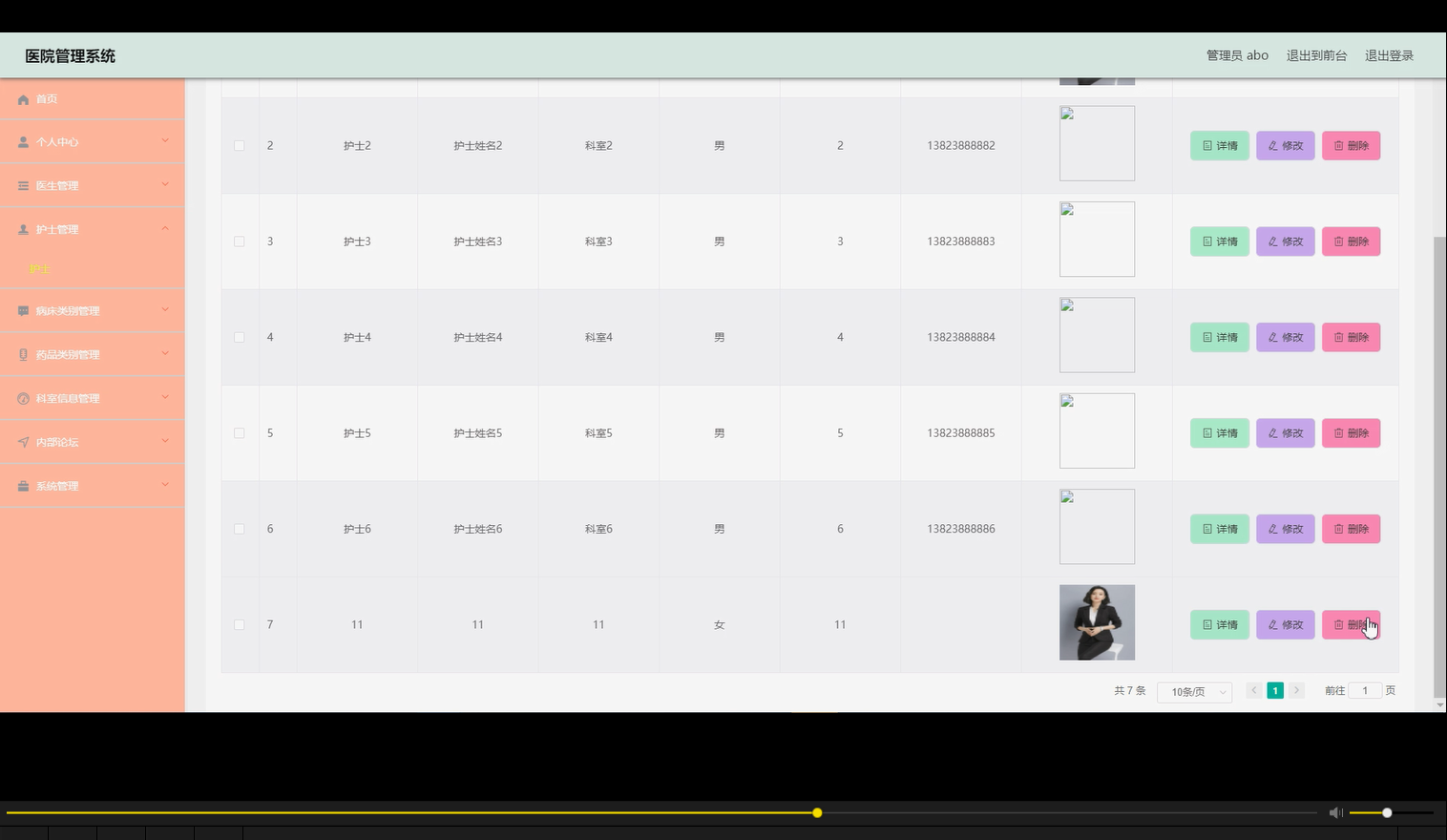Click 删除 for 护士3
The height and width of the screenshot is (840, 1447).
tap(1351, 241)
